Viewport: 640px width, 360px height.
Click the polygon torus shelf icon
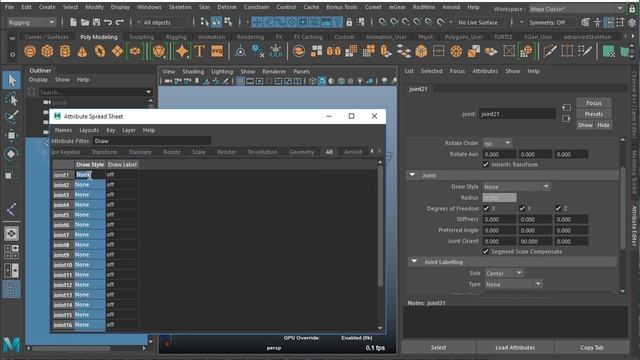point(100,51)
